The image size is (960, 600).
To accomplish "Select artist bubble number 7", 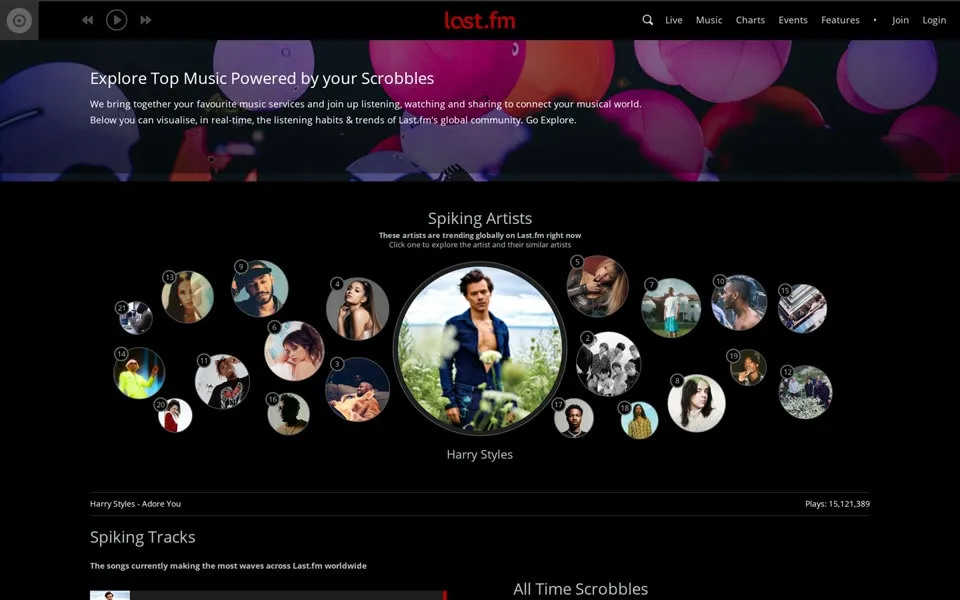I will pyautogui.click(x=670, y=307).
